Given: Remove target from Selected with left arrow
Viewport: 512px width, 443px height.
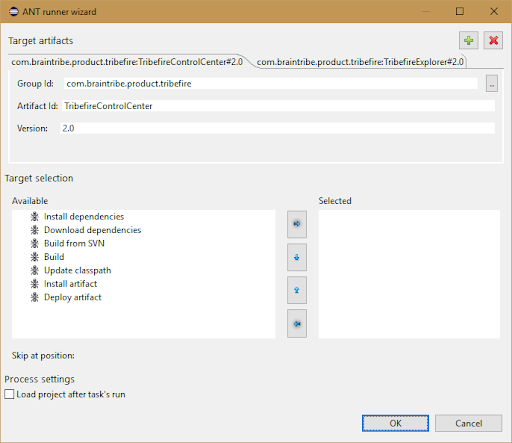Looking at the screenshot, I should pos(297,323).
